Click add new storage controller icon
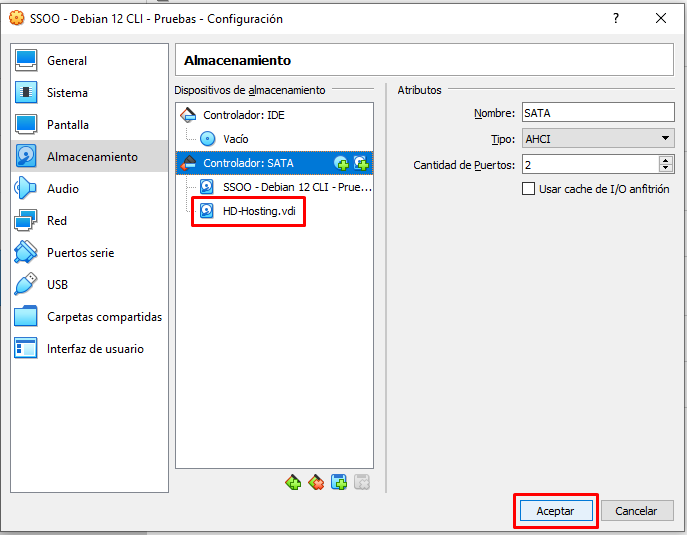 pyautogui.click(x=293, y=483)
